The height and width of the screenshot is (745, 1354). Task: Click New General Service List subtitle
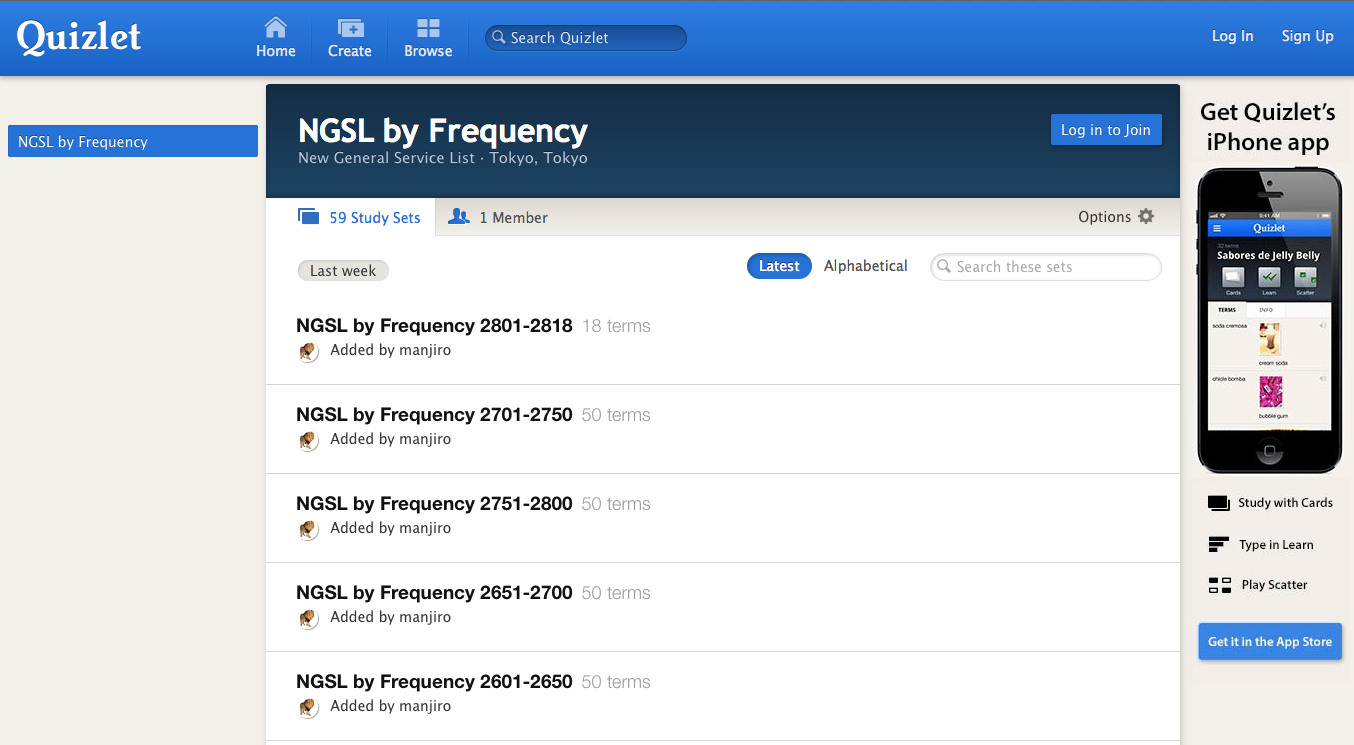386,158
